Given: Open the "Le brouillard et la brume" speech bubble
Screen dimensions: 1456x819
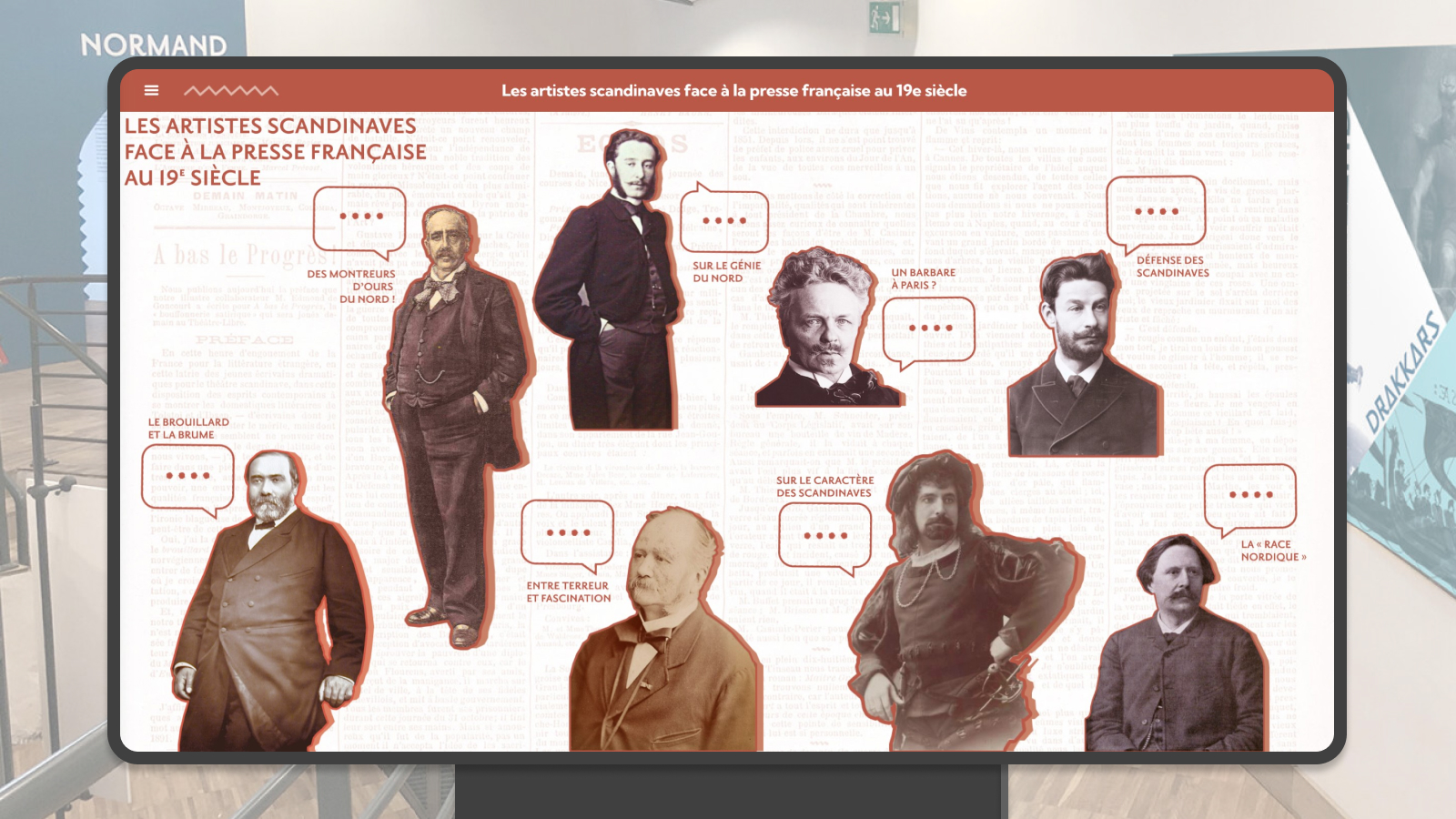Looking at the screenshot, I should tap(187, 477).
